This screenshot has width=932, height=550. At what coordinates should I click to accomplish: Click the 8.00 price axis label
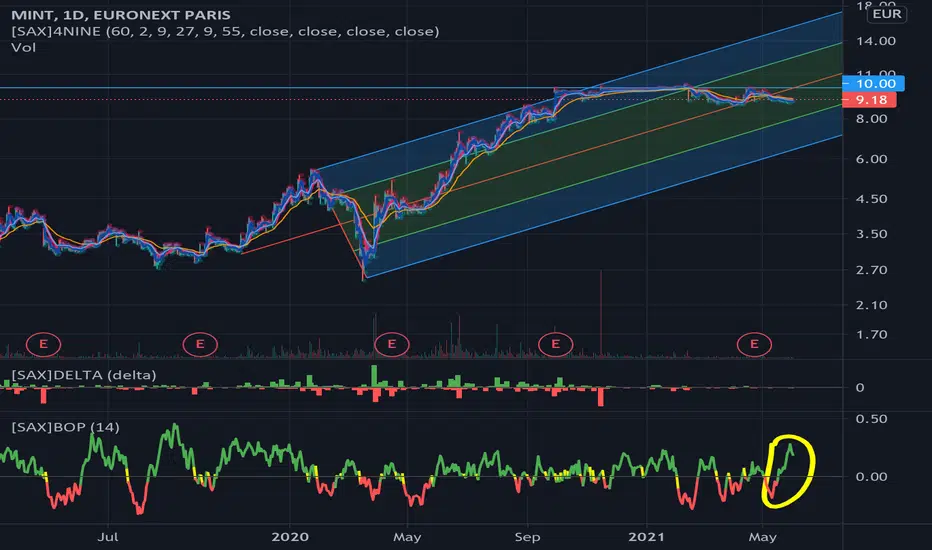pyautogui.click(x=871, y=119)
